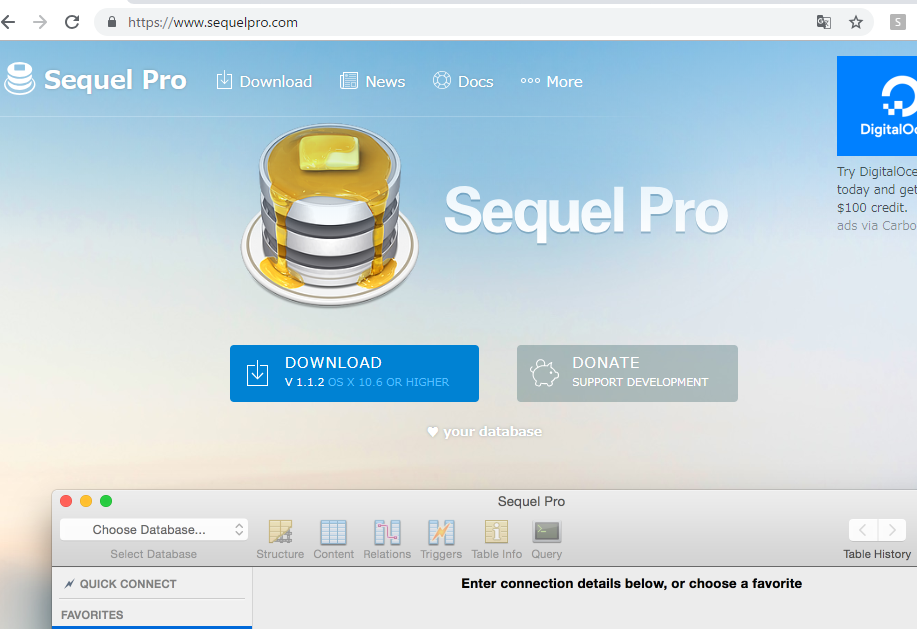Expand the More navigation menu
This screenshot has height=629, width=917.
point(551,82)
